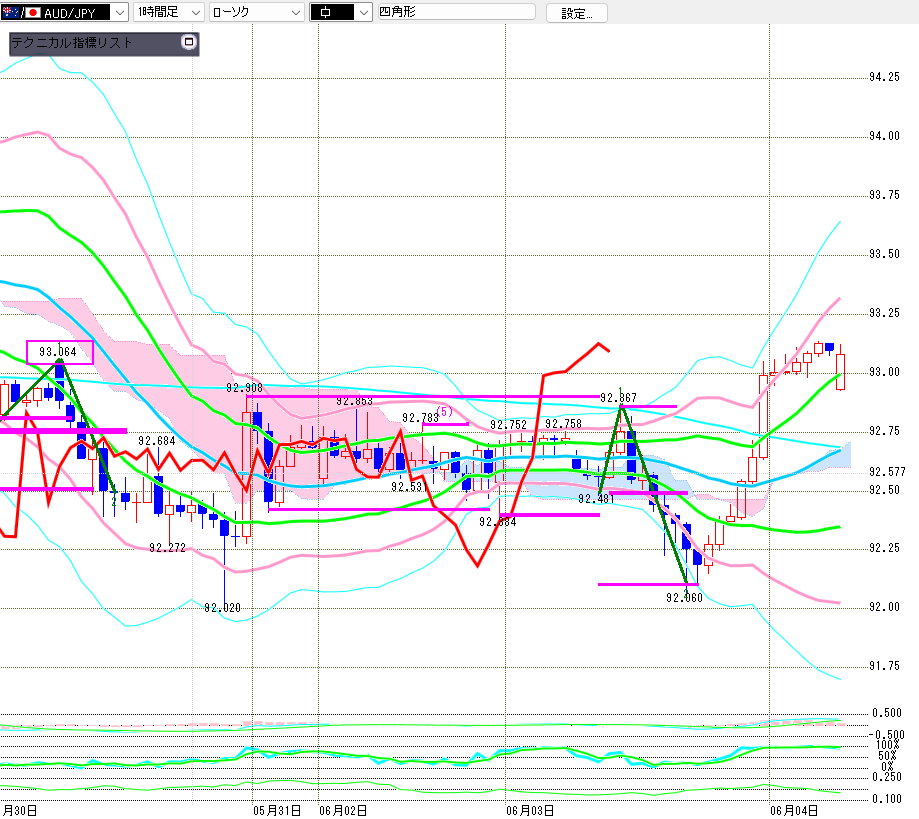Click the 92.060 low price label

pyautogui.click(x=684, y=597)
